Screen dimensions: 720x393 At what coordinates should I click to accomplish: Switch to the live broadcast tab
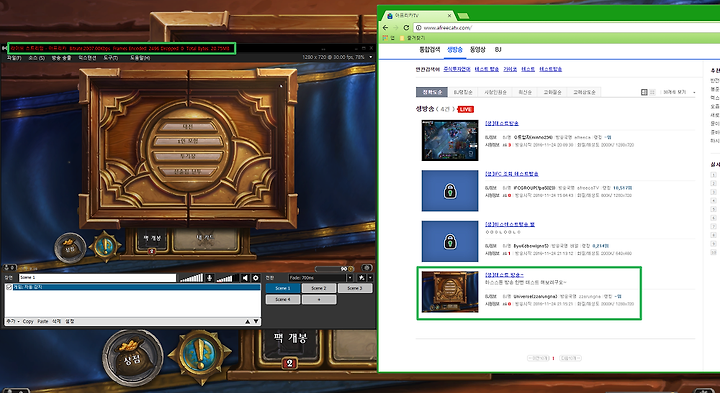455,50
